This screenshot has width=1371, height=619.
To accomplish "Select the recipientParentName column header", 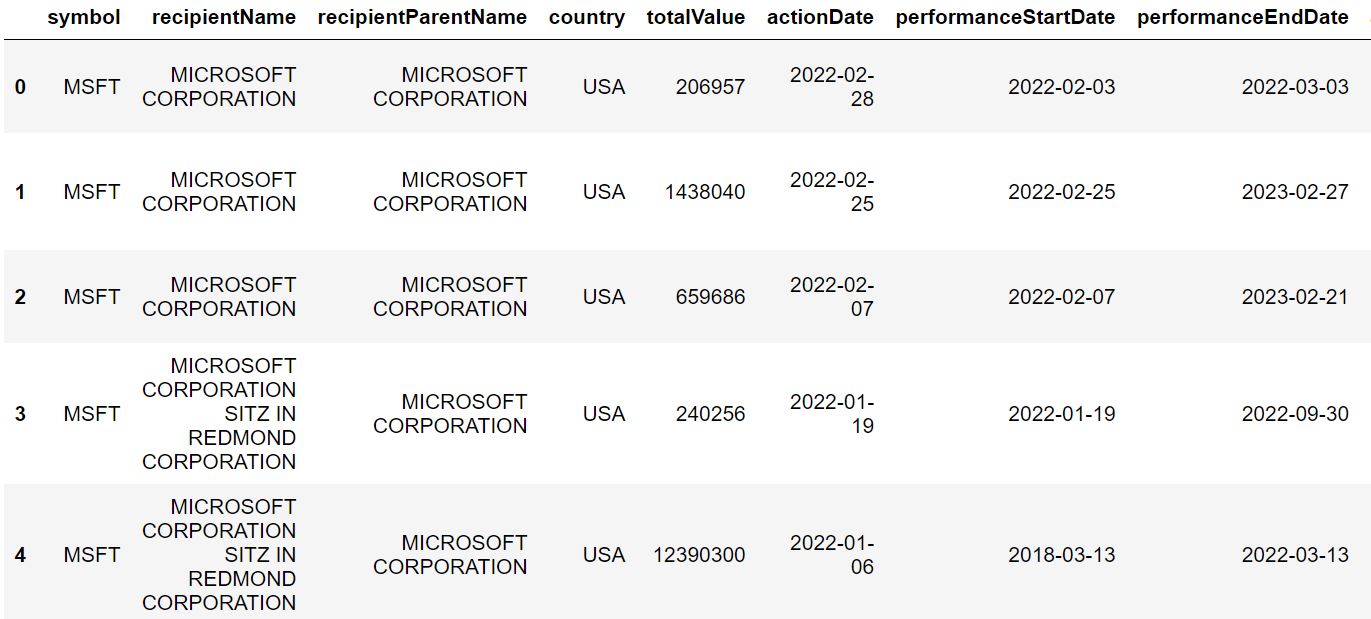I will [x=422, y=17].
